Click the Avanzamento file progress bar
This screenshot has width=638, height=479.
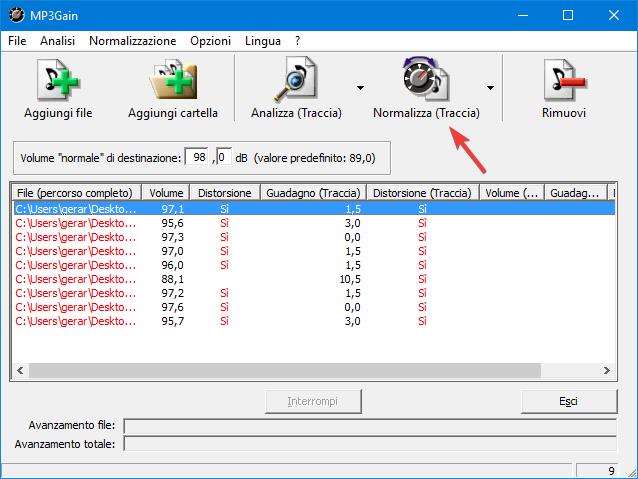tap(370, 426)
